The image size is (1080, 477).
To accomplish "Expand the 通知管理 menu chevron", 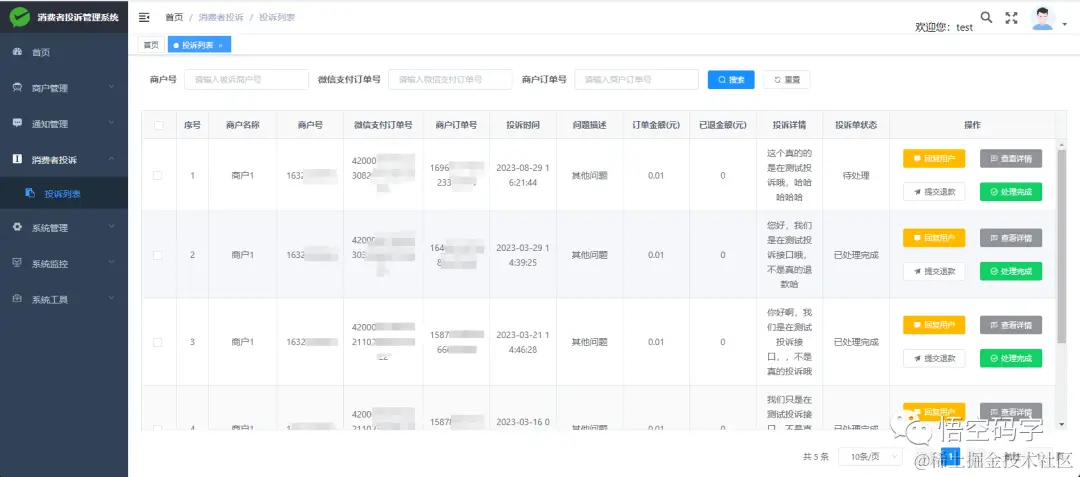I will pyautogui.click(x=112, y=123).
